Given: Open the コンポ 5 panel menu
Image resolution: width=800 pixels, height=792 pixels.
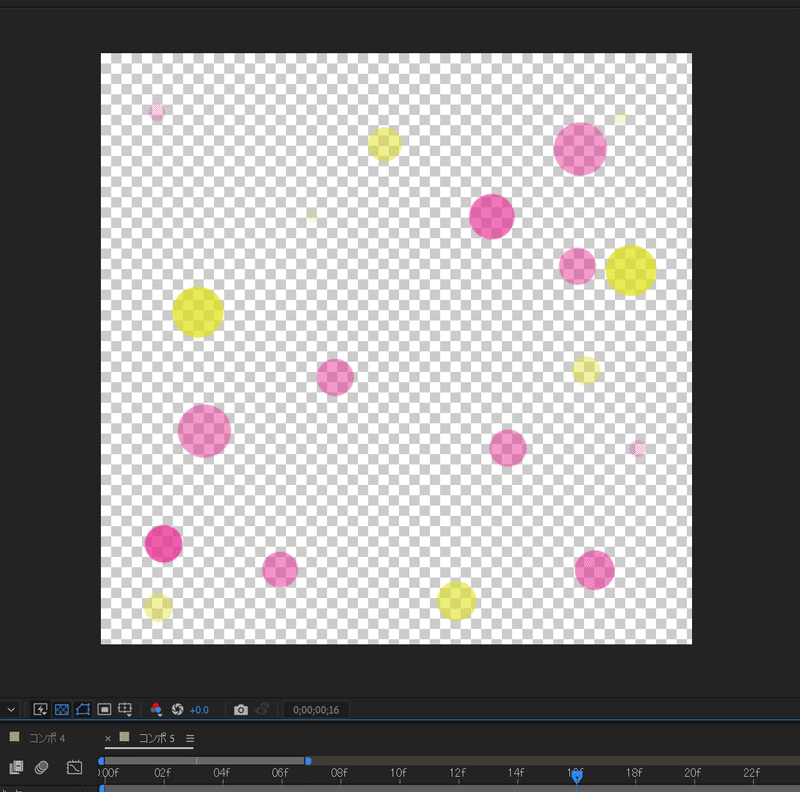Looking at the screenshot, I should click(x=190, y=738).
